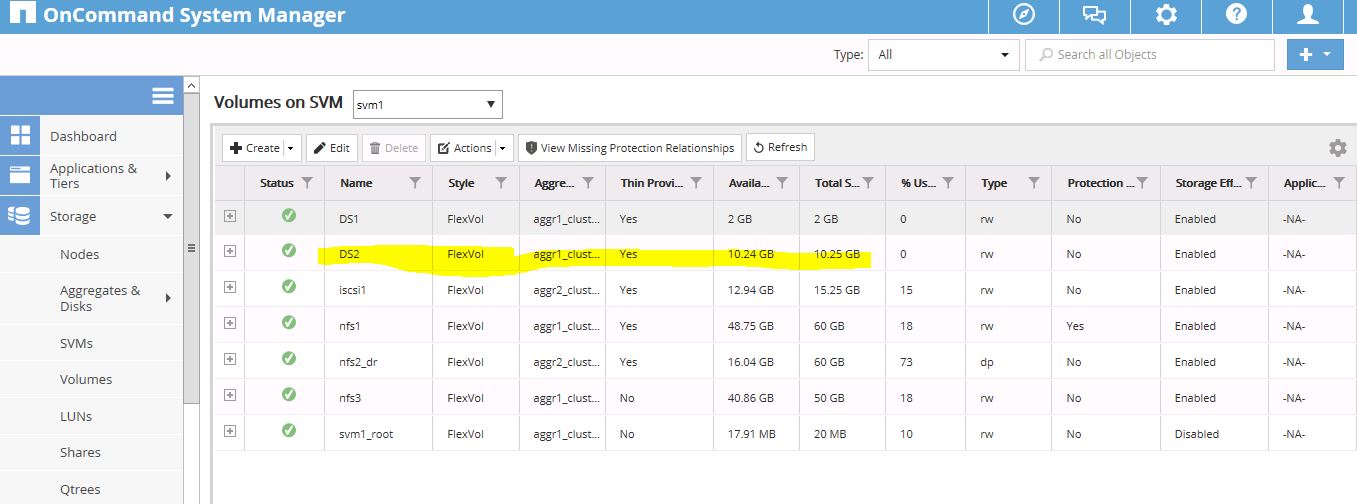The height and width of the screenshot is (504, 1357).
Task: Click the Applications & Tiers sidebar icon
Action: 20,175
